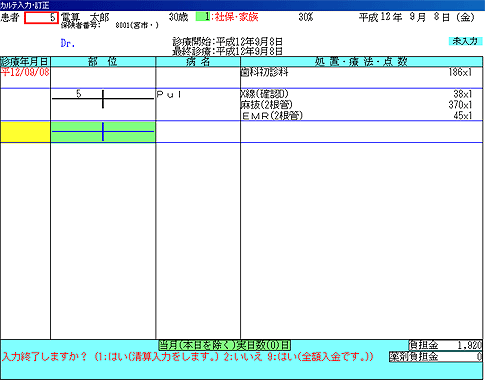
Task: Select the 部位 column header
Action: pyautogui.click(x=103, y=62)
